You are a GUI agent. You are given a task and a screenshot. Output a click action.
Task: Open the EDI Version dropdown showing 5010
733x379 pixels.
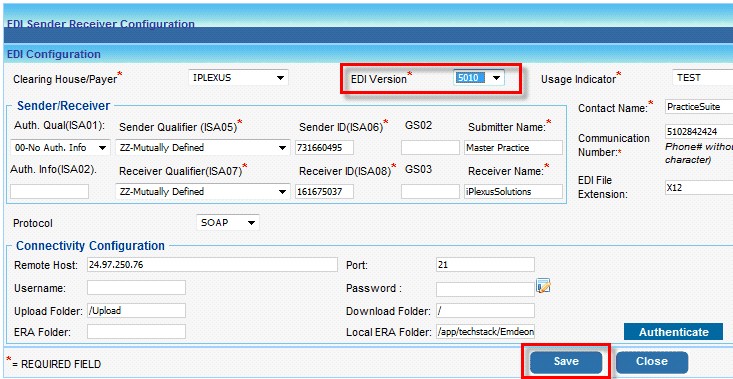[479, 78]
